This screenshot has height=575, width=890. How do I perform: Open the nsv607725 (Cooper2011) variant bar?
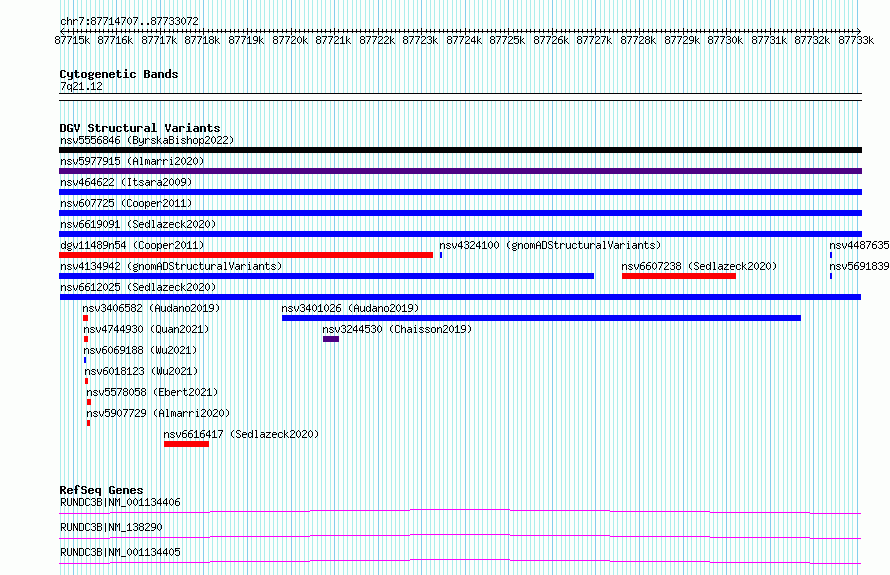(x=460, y=213)
